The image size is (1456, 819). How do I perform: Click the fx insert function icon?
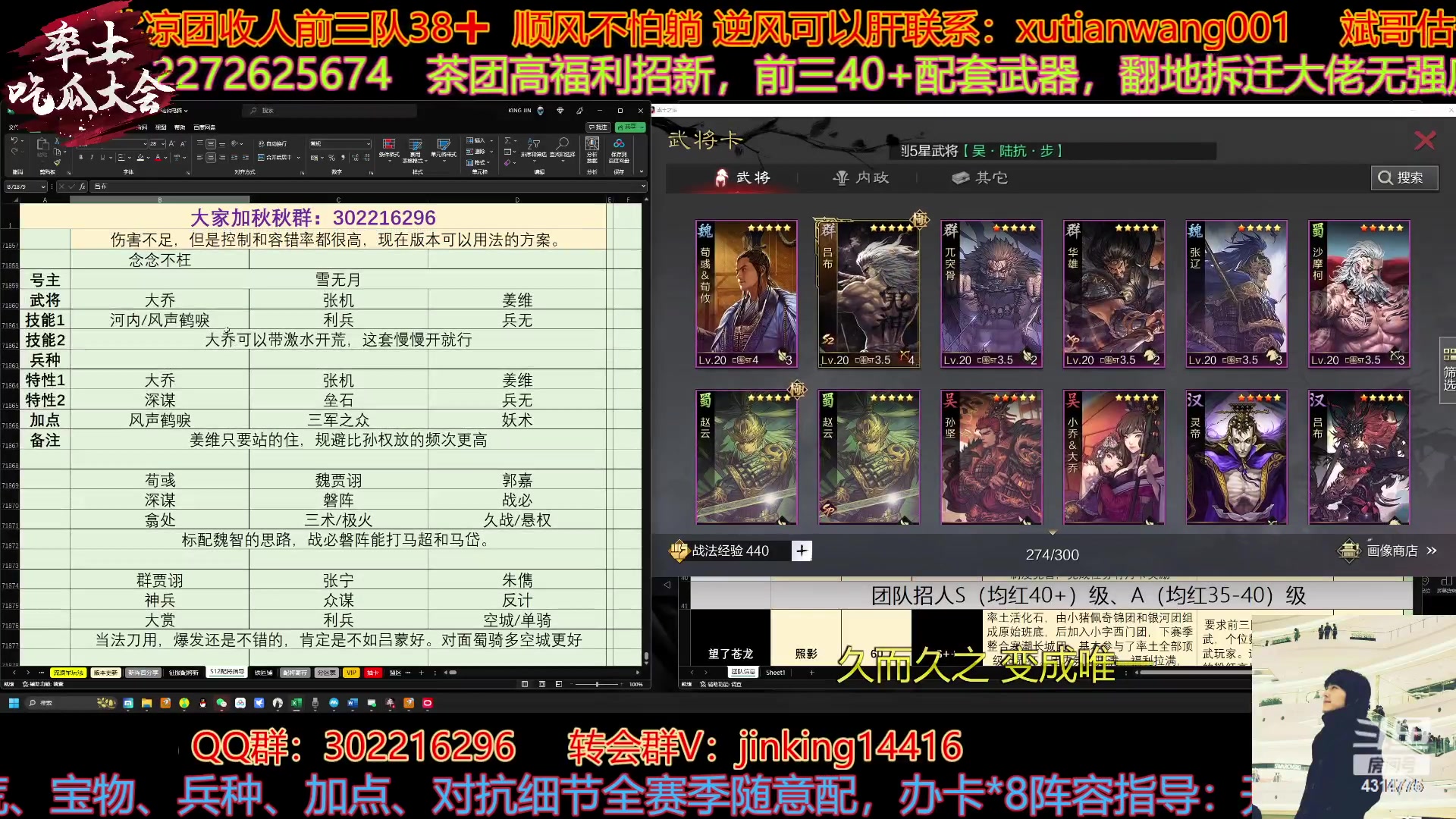(x=82, y=187)
